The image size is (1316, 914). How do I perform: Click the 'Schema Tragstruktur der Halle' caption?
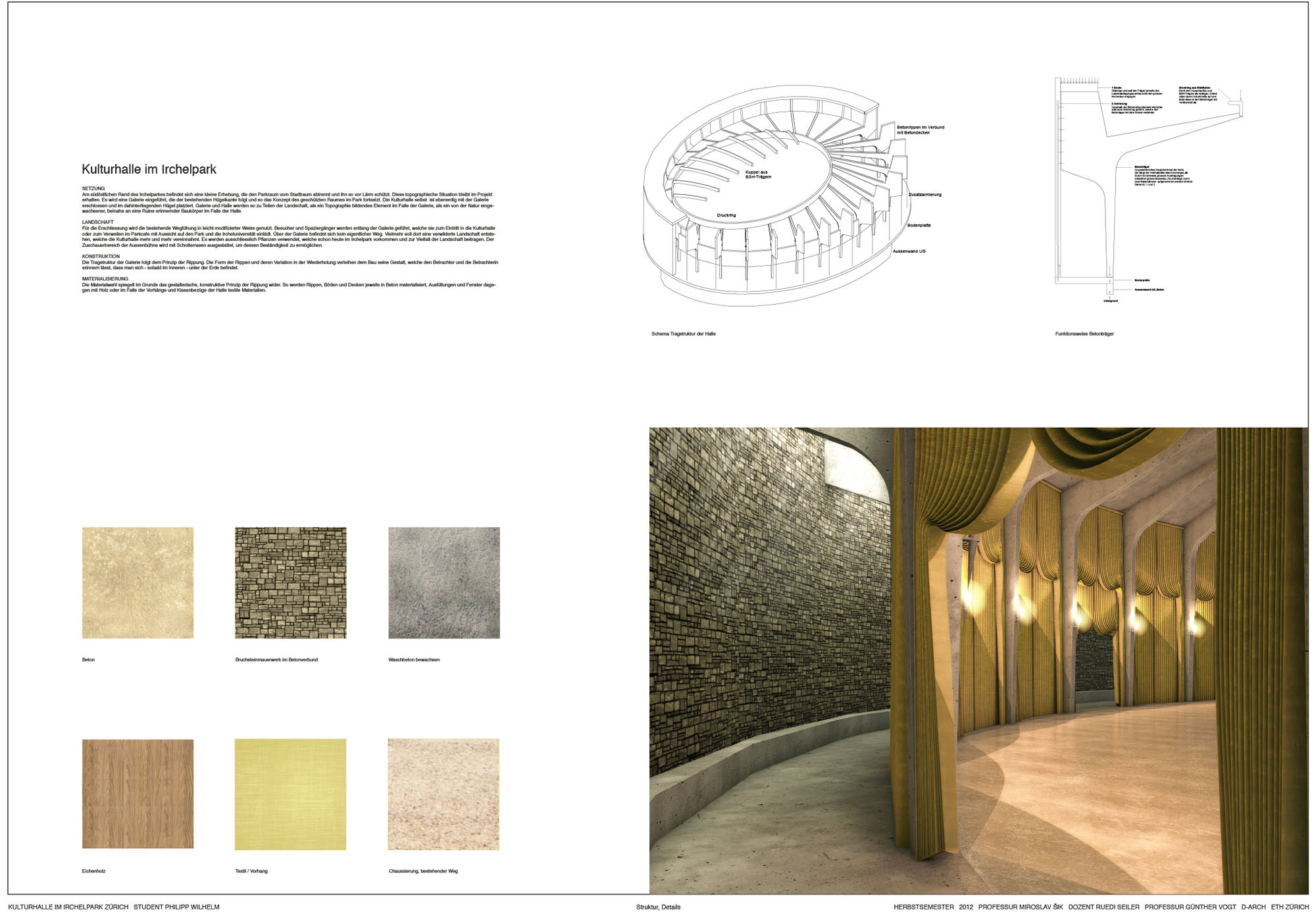click(x=684, y=334)
